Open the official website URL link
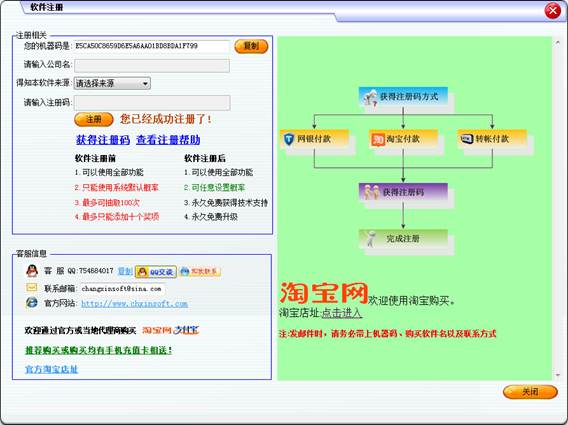The width and height of the screenshot is (568, 425). pyautogui.click(x=134, y=304)
